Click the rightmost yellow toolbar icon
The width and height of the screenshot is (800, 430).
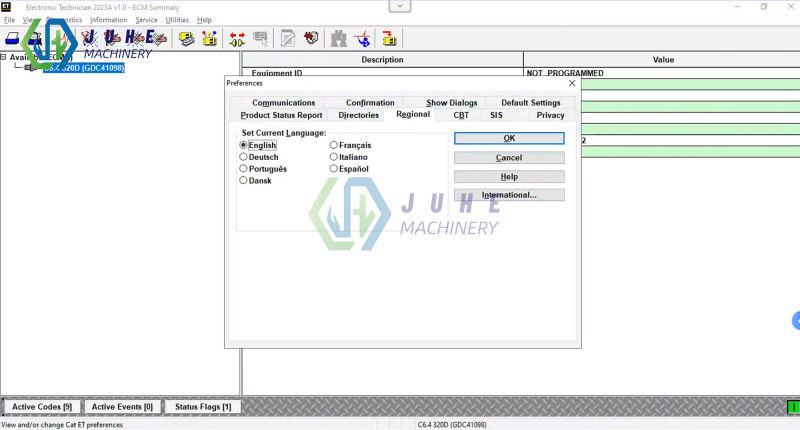click(x=389, y=39)
